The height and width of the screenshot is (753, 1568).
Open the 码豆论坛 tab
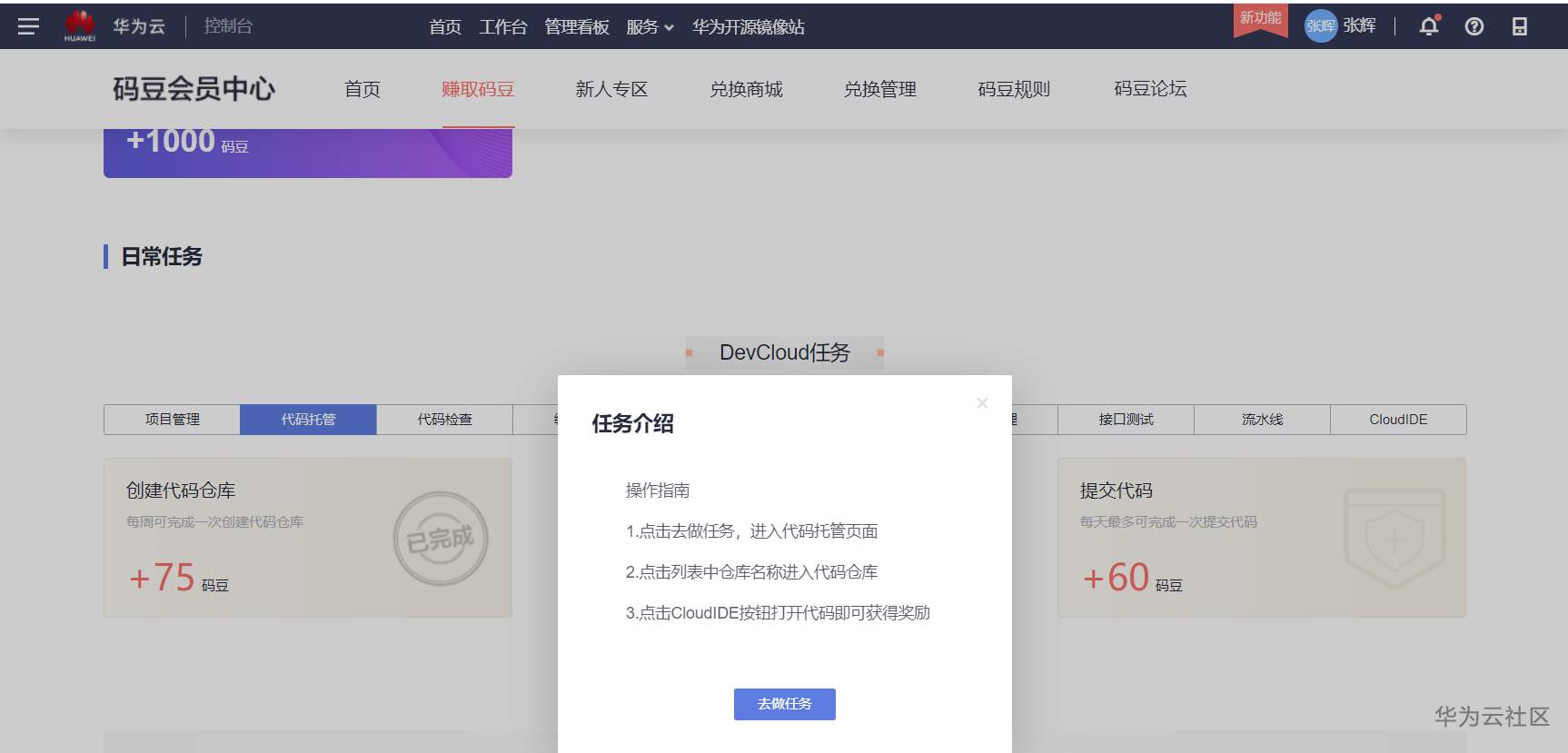pyautogui.click(x=1150, y=89)
